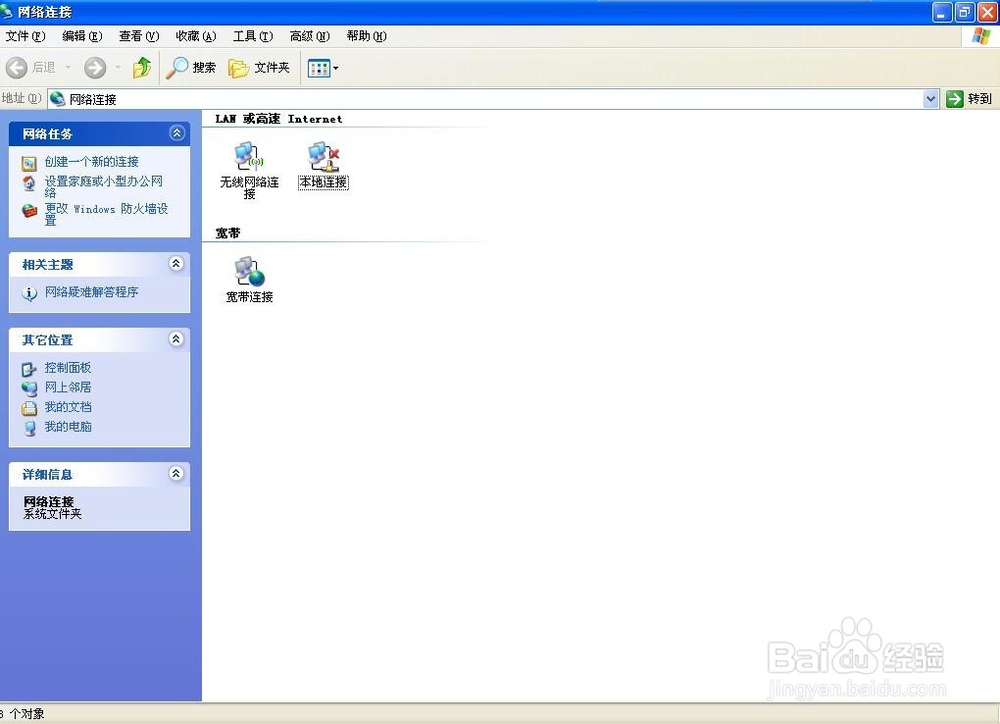Click the 控制面板 sidebar icon
The height and width of the screenshot is (724, 1000).
click(x=29, y=369)
